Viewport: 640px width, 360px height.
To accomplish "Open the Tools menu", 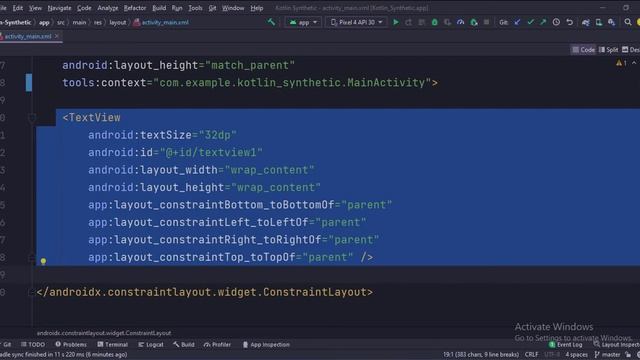I will click(x=195, y=8).
